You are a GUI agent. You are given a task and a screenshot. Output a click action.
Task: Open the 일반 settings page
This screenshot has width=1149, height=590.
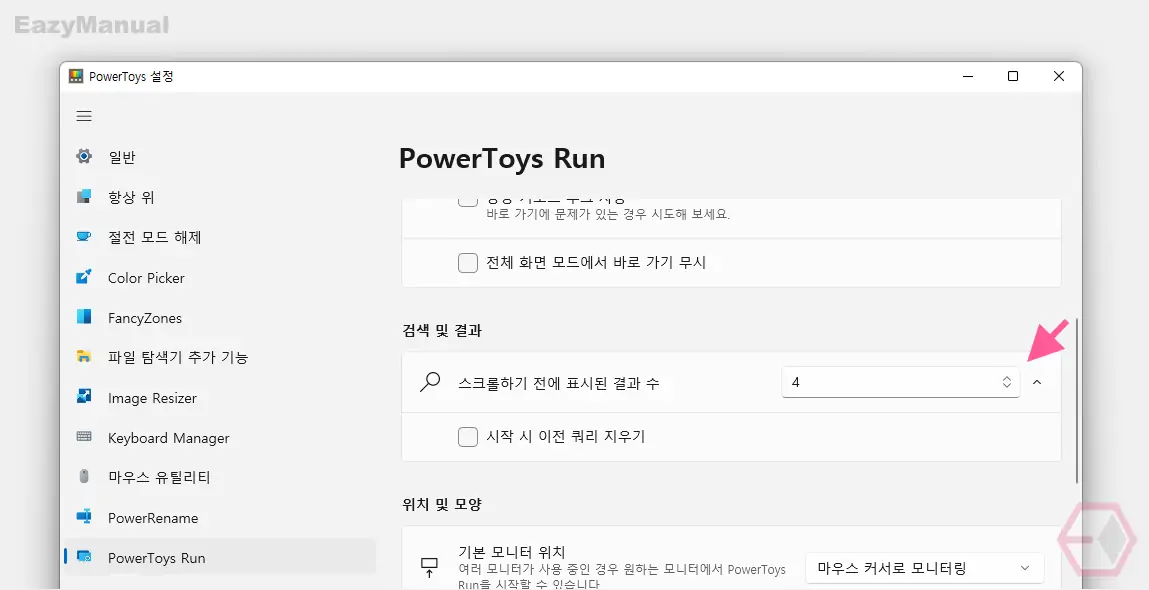220,157
